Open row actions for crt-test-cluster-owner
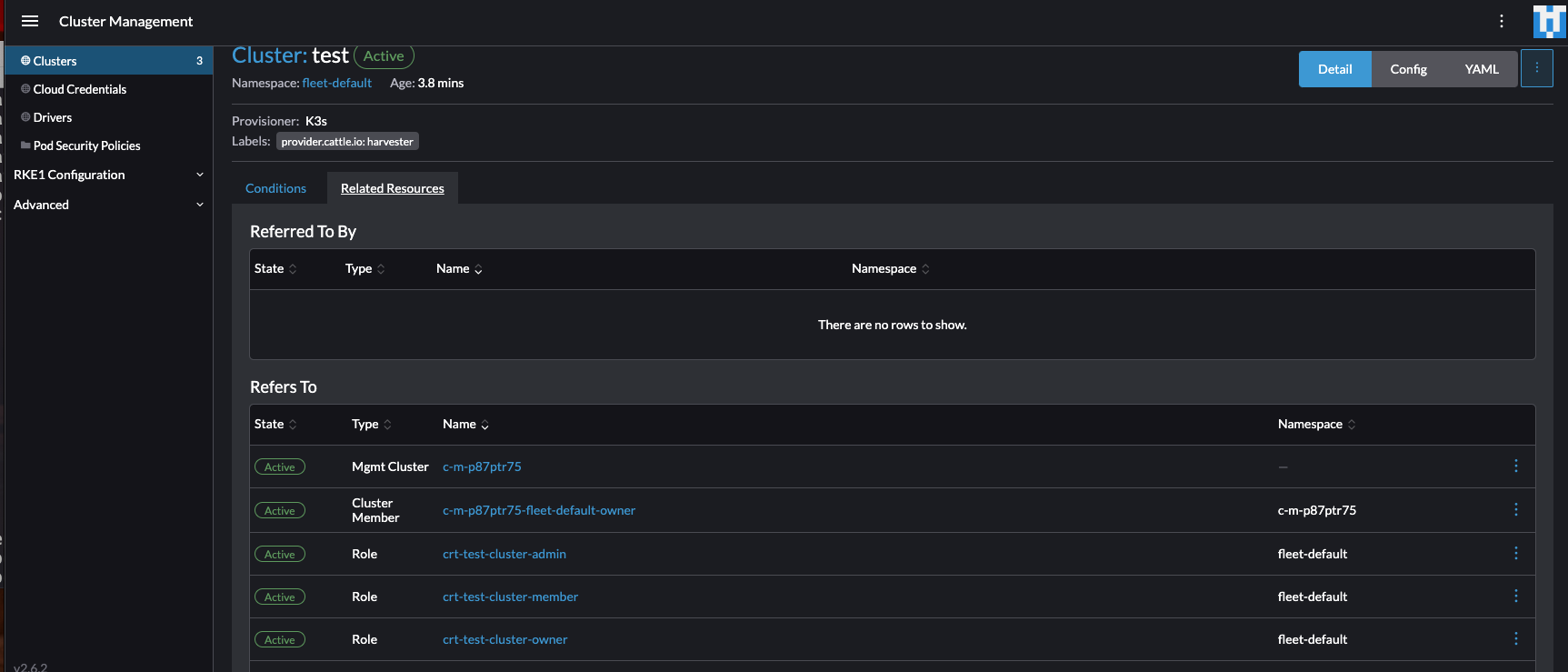1568x672 pixels. (x=1515, y=638)
